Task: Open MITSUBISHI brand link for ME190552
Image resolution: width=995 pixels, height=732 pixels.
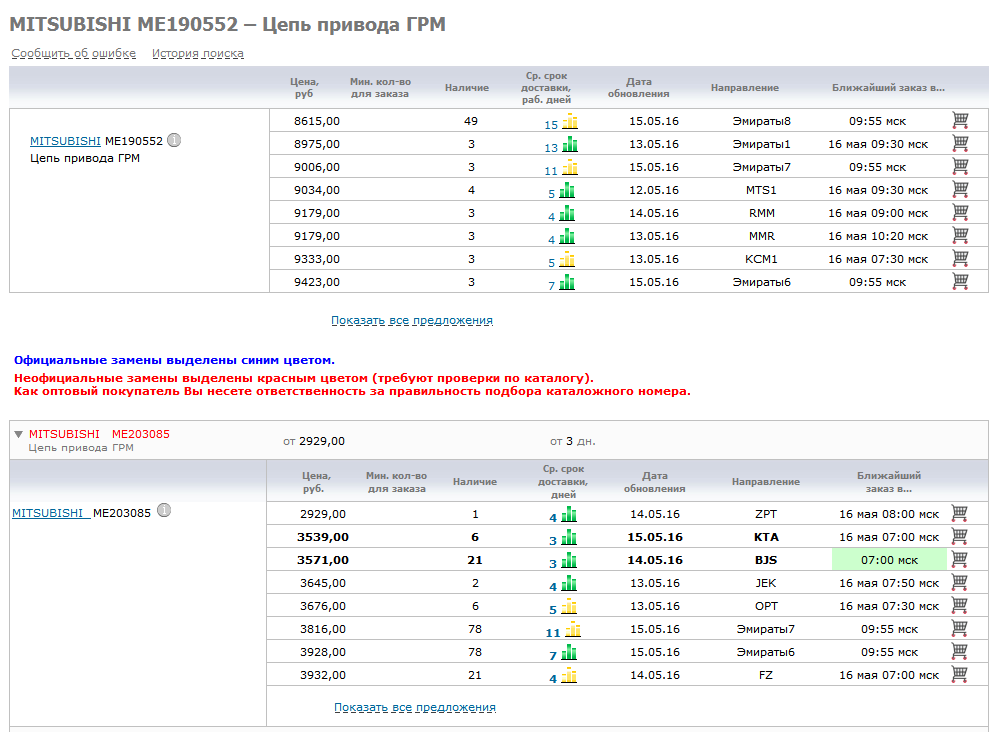Action: tap(65, 141)
